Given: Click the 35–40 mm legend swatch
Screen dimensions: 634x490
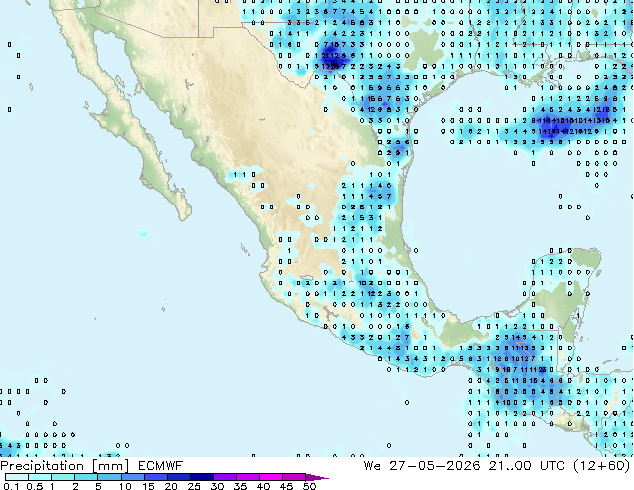Looking at the screenshot, I should [x=248, y=477].
